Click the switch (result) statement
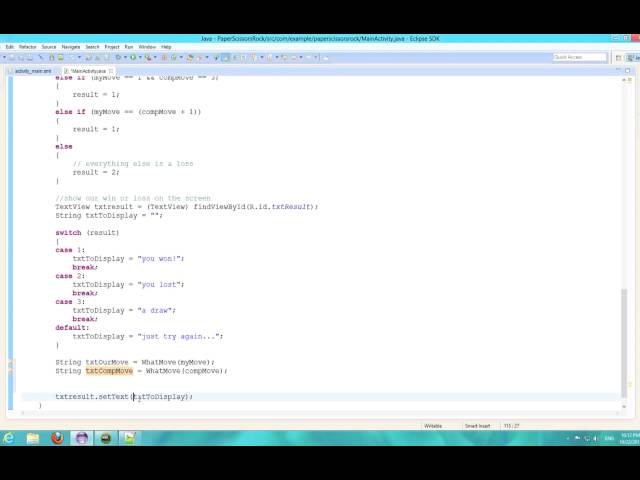Image resolution: width=640 pixels, height=480 pixels. click(x=87, y=233)
